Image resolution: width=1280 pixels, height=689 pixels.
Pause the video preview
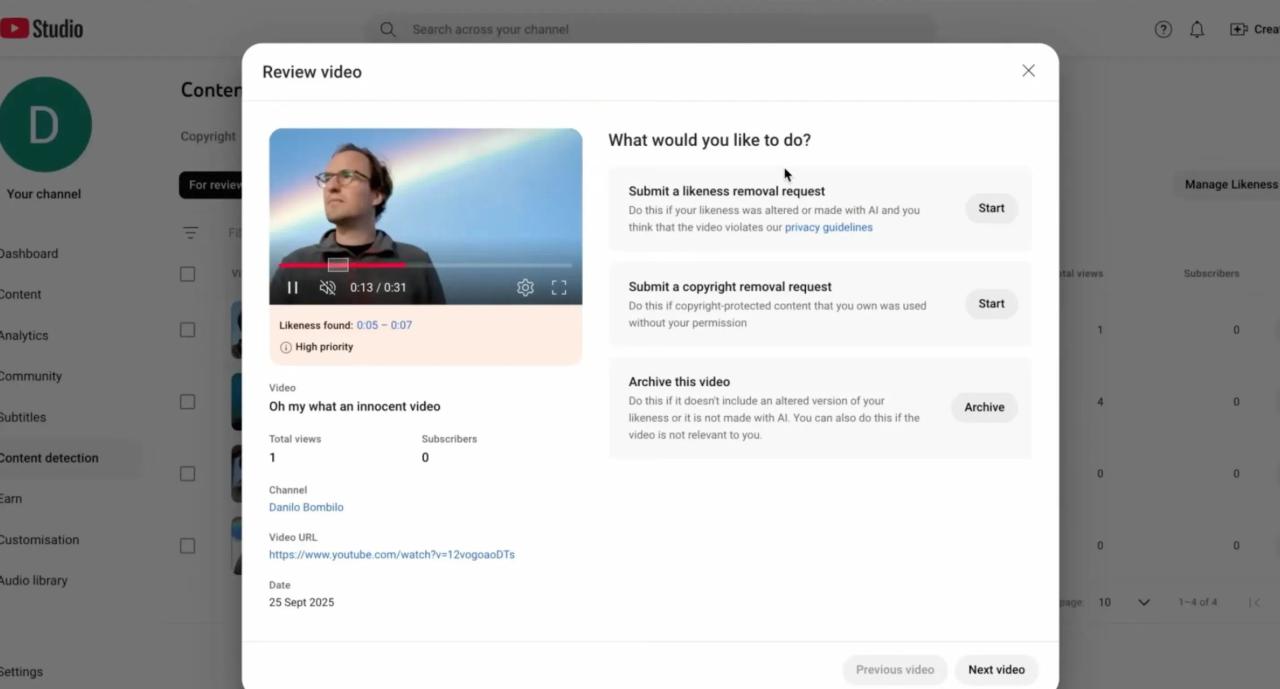pyautogui.click(x=293, y=288)
